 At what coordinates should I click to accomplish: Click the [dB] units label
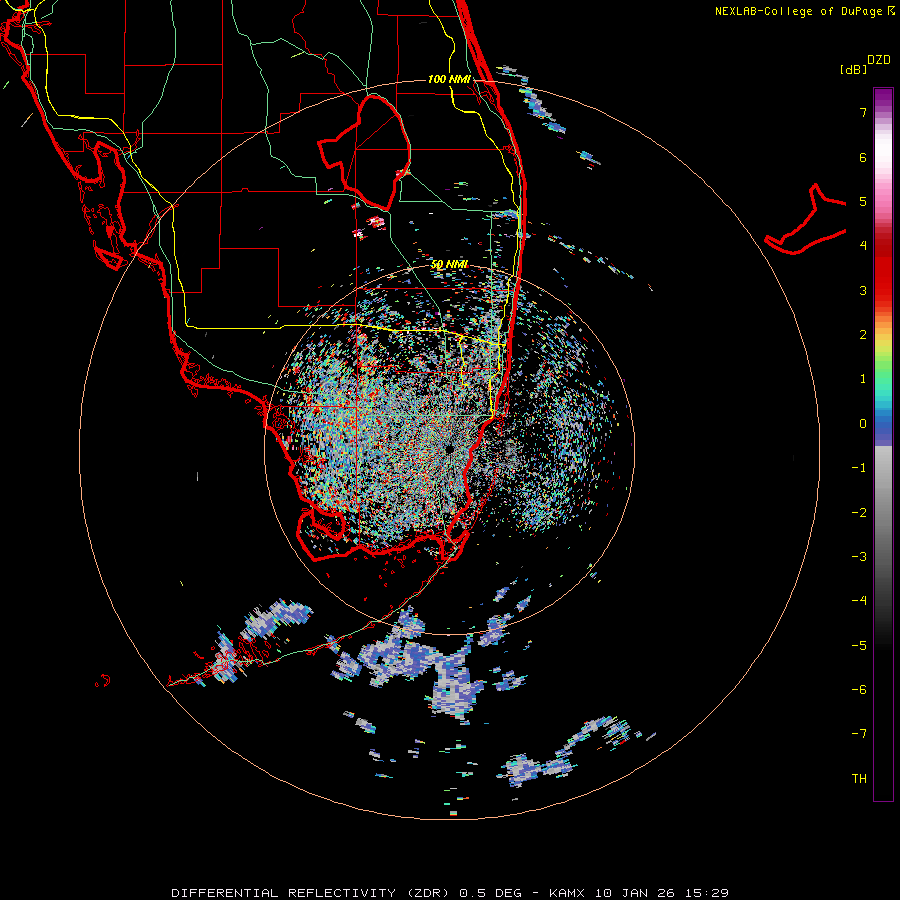point(854,69)
